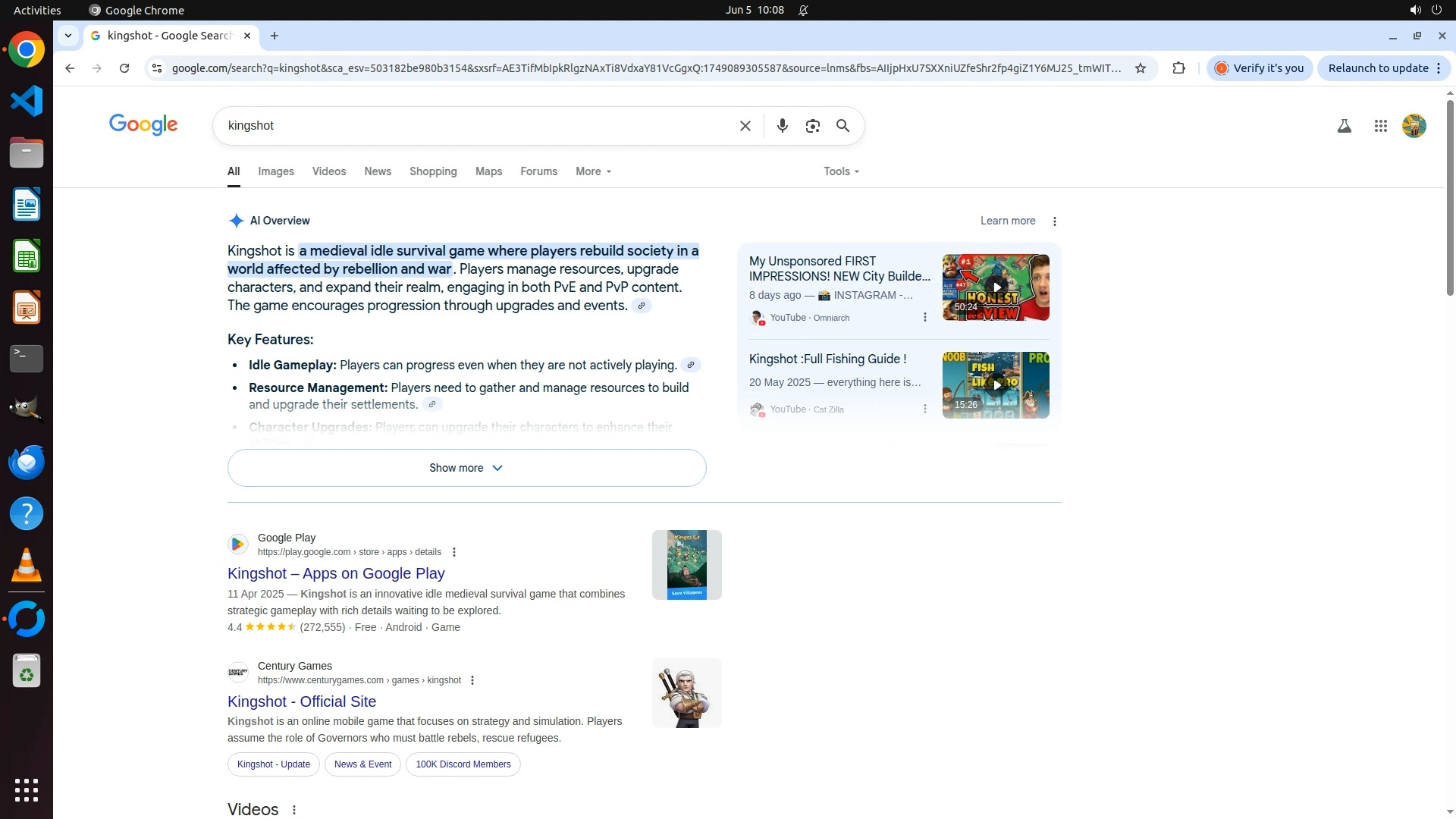Click the voice search microphone icon
Viewport: 1456px width, 819px height.
(782, 126)
